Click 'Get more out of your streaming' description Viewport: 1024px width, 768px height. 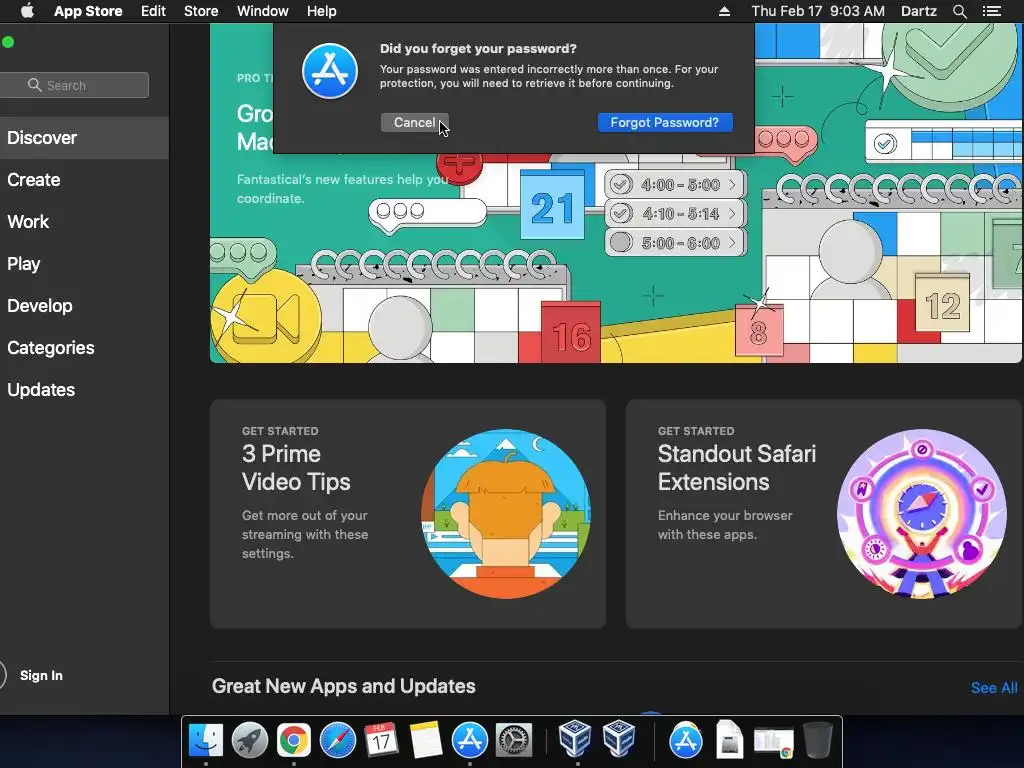[305, 534]
